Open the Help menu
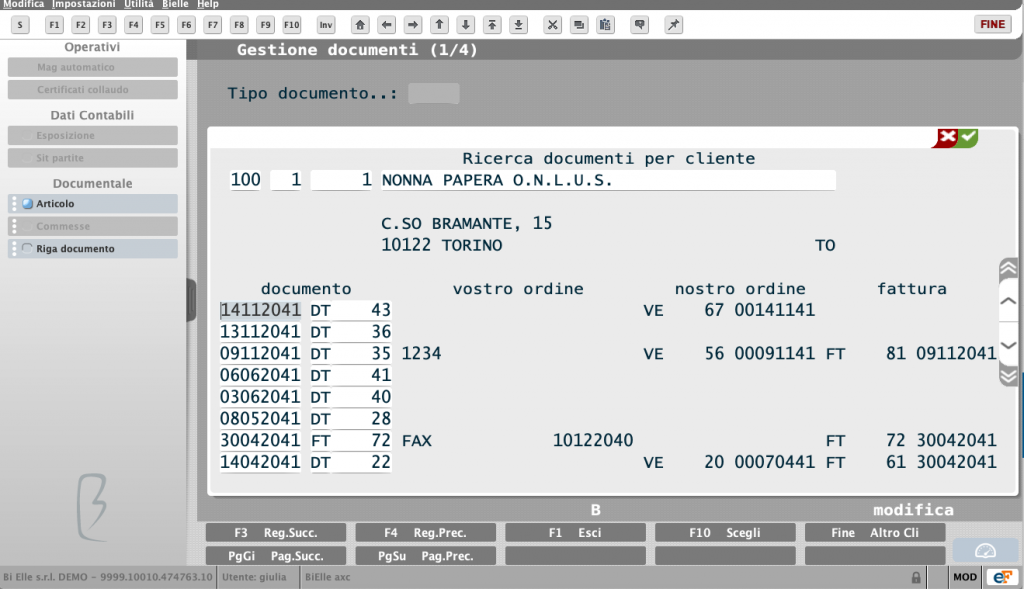Screen dimensions: 1024x589 click(208, 4)
